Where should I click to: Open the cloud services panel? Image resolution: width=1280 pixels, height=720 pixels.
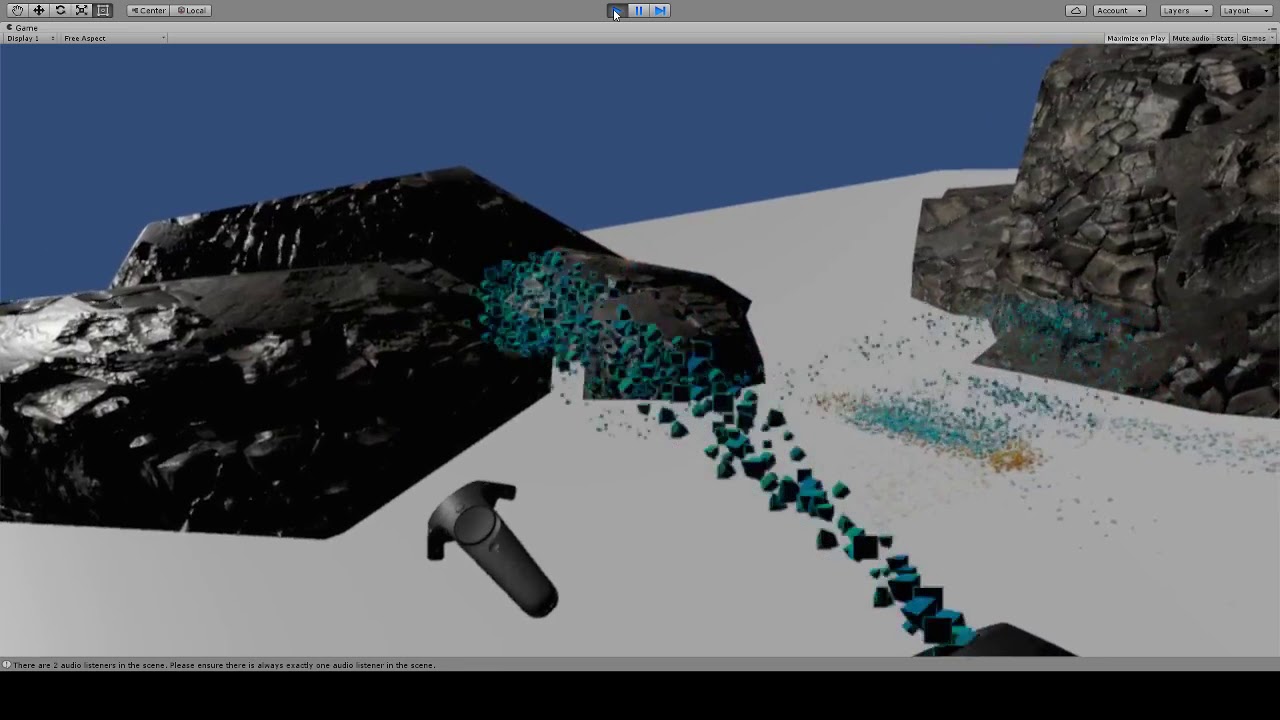[1076, 10]
